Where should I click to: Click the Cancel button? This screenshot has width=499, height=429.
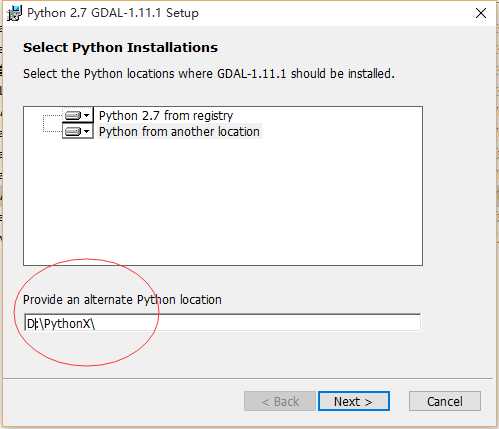click(x=445, y=401)
